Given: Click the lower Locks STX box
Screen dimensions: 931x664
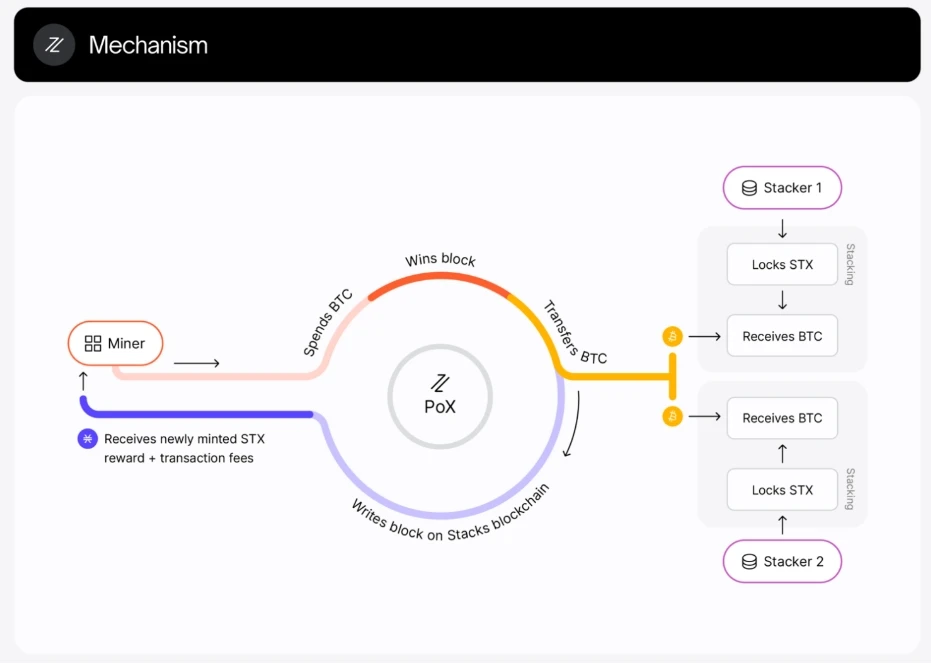Looking at the screenshot, I should (x=782, y=490).
